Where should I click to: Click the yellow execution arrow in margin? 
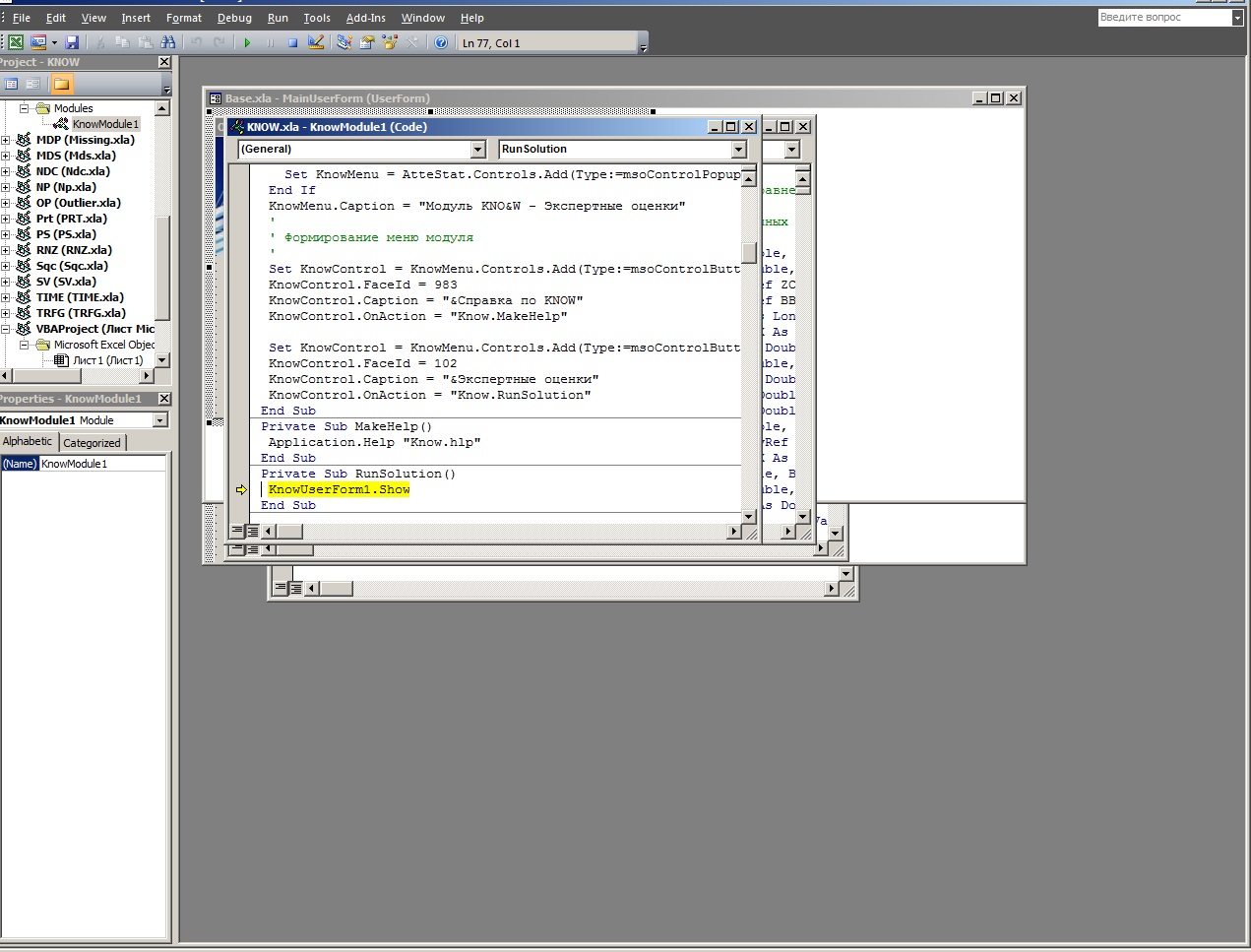pos(241,489)
